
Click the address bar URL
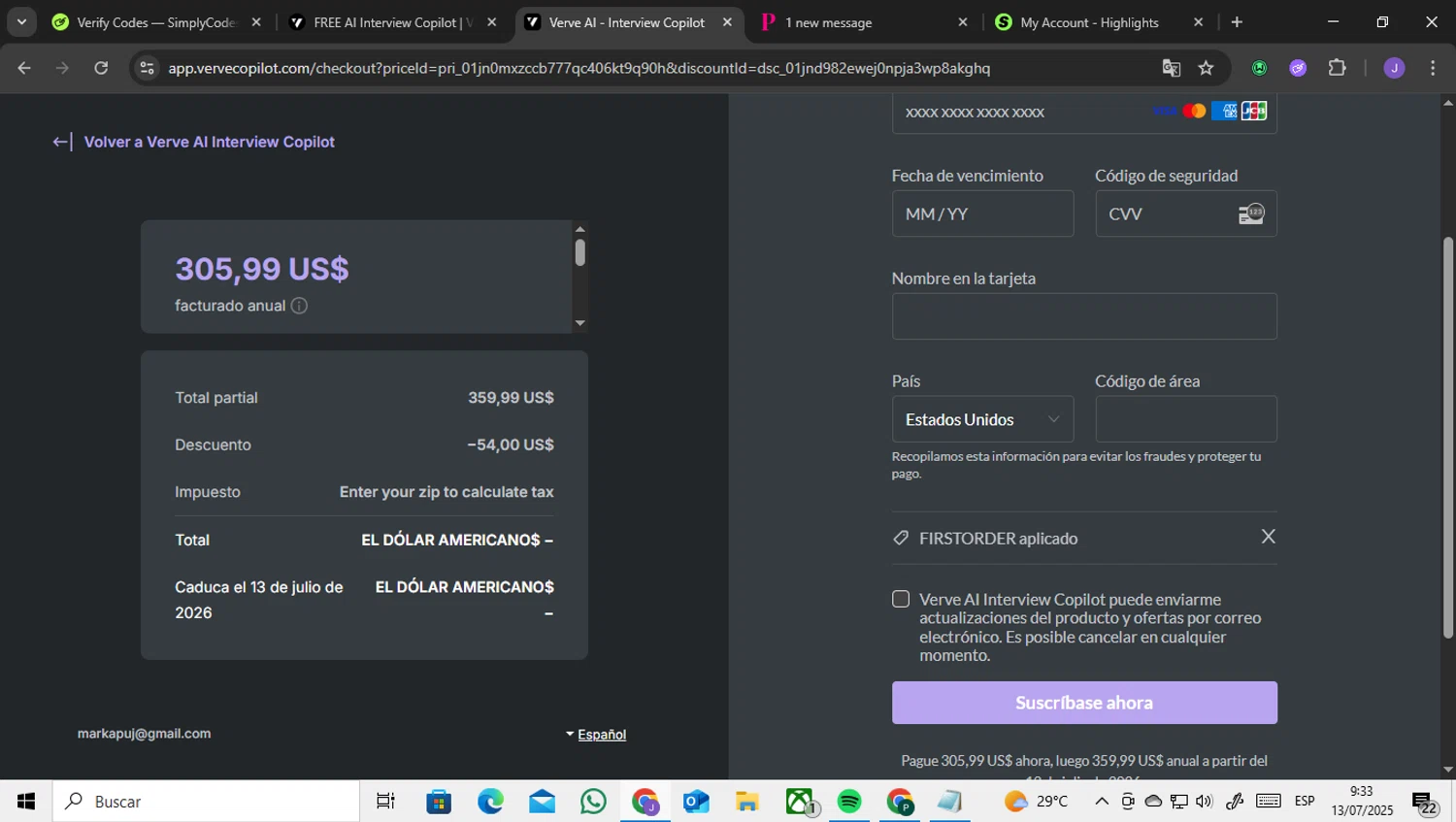579,68
